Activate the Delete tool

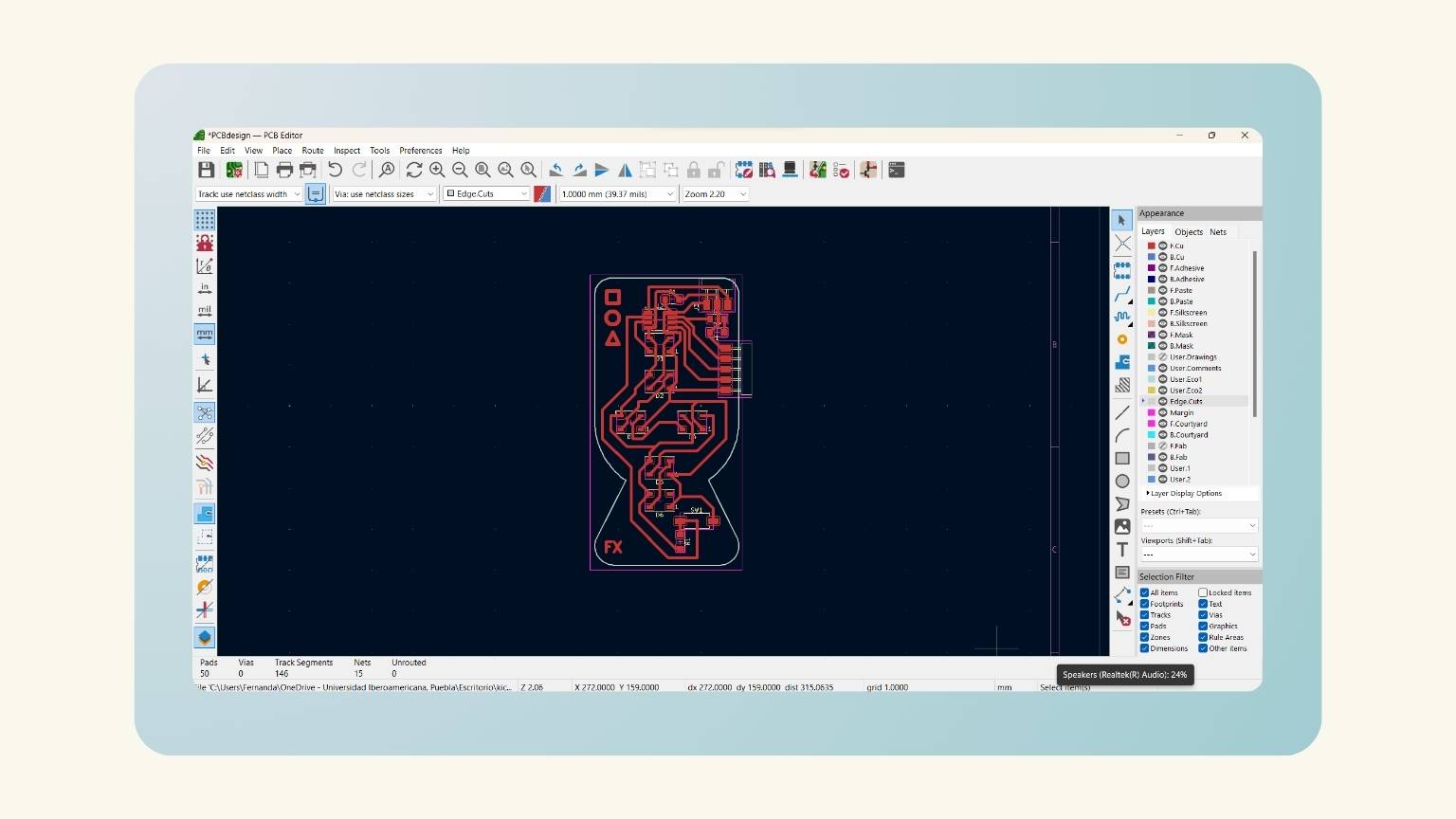click(1122, 619)
